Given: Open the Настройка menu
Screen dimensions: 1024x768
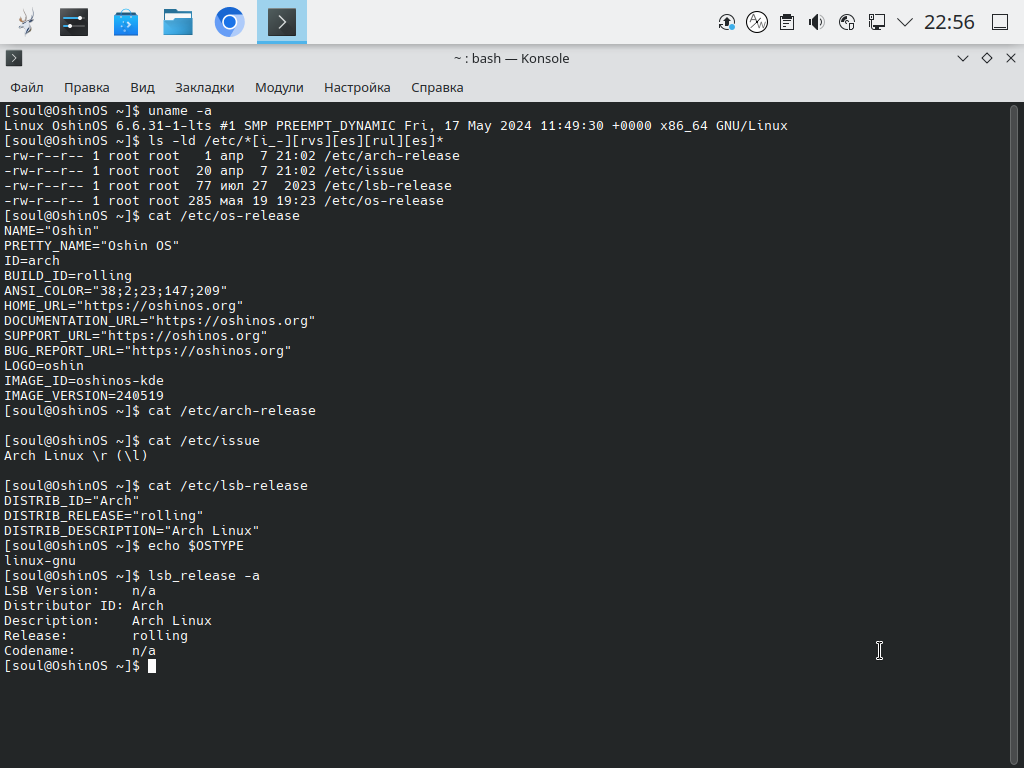Looking at the screenshot, I should click(x=357, y=88).
